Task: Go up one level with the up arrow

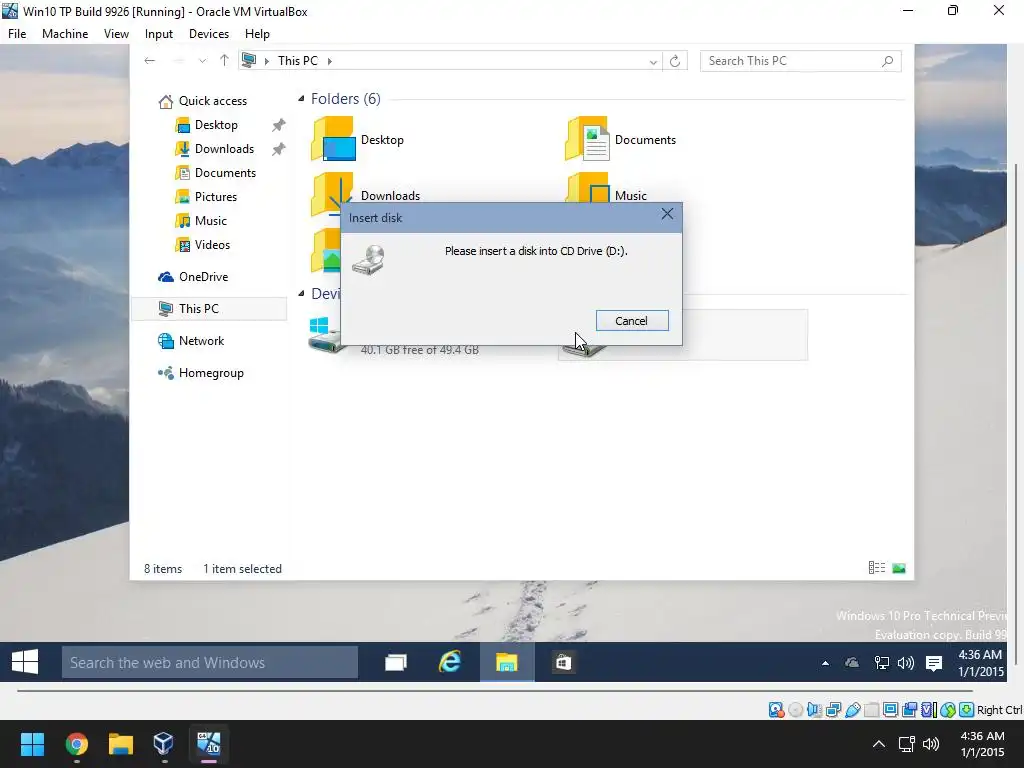Action: pyautogui.click(x=224, y=61)
